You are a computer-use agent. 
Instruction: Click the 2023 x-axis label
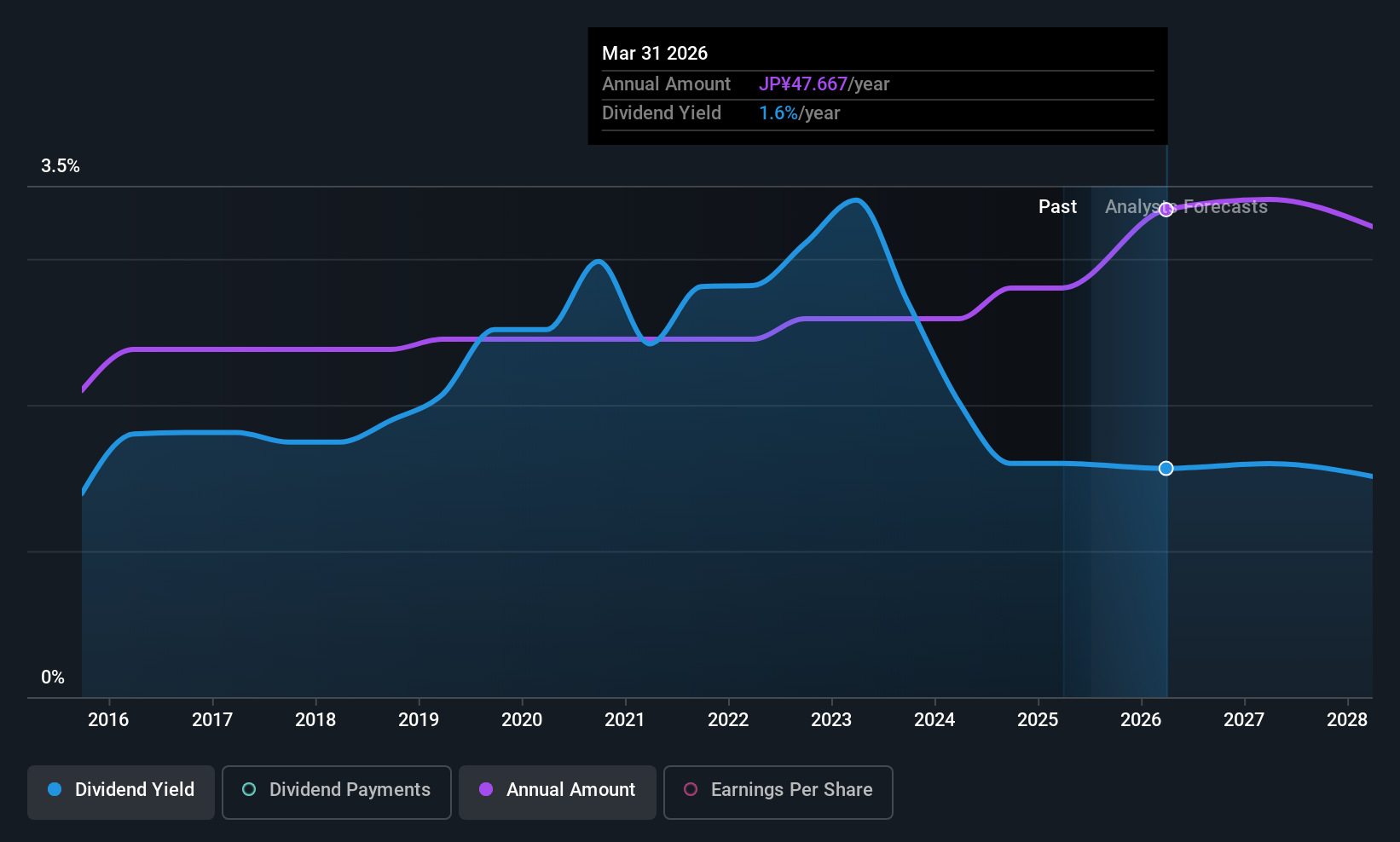click(x=831, y=720)
